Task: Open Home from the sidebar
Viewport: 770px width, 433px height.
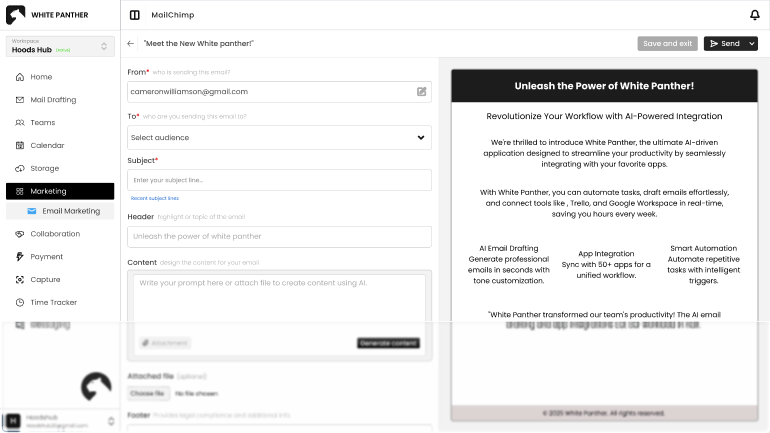Action: pos(41,77)
